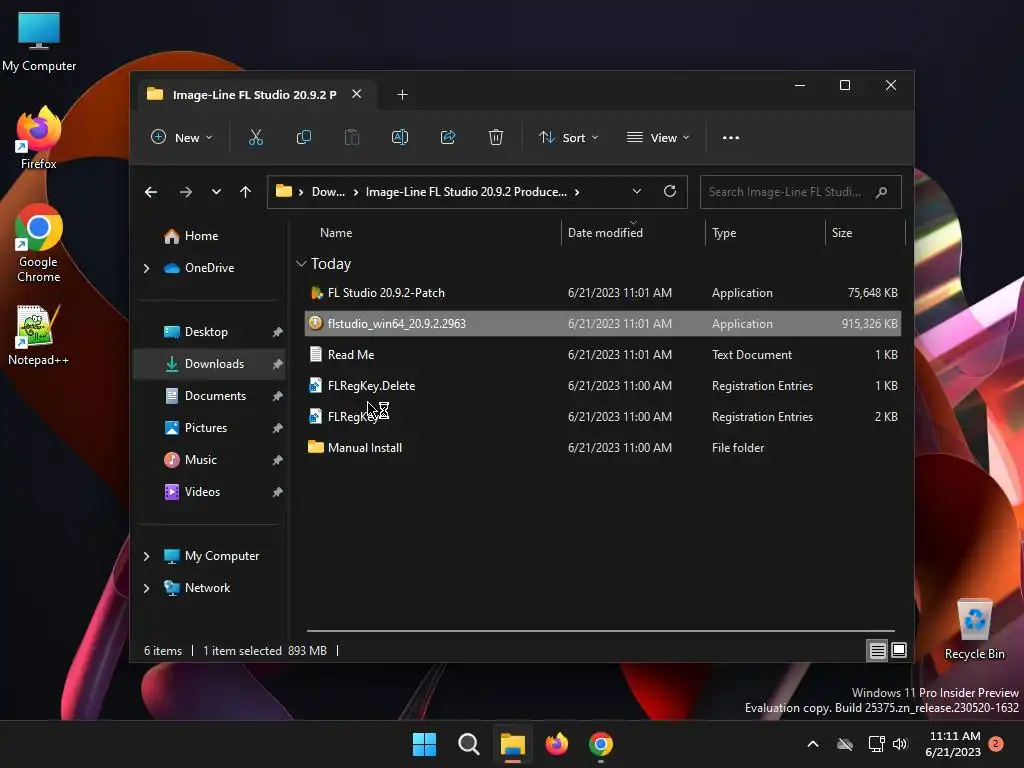Click the search magnifier in search box
This screenshot has height=768, width=1024.
click(x=881, y=192)
